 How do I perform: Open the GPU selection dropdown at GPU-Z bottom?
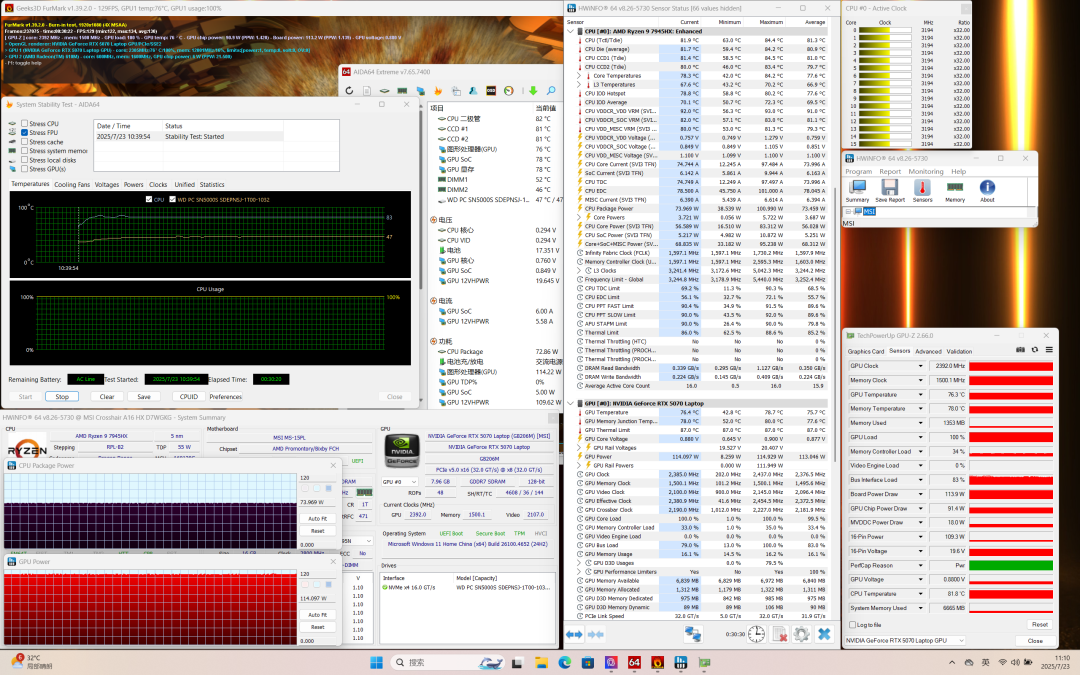click(905, 641)
